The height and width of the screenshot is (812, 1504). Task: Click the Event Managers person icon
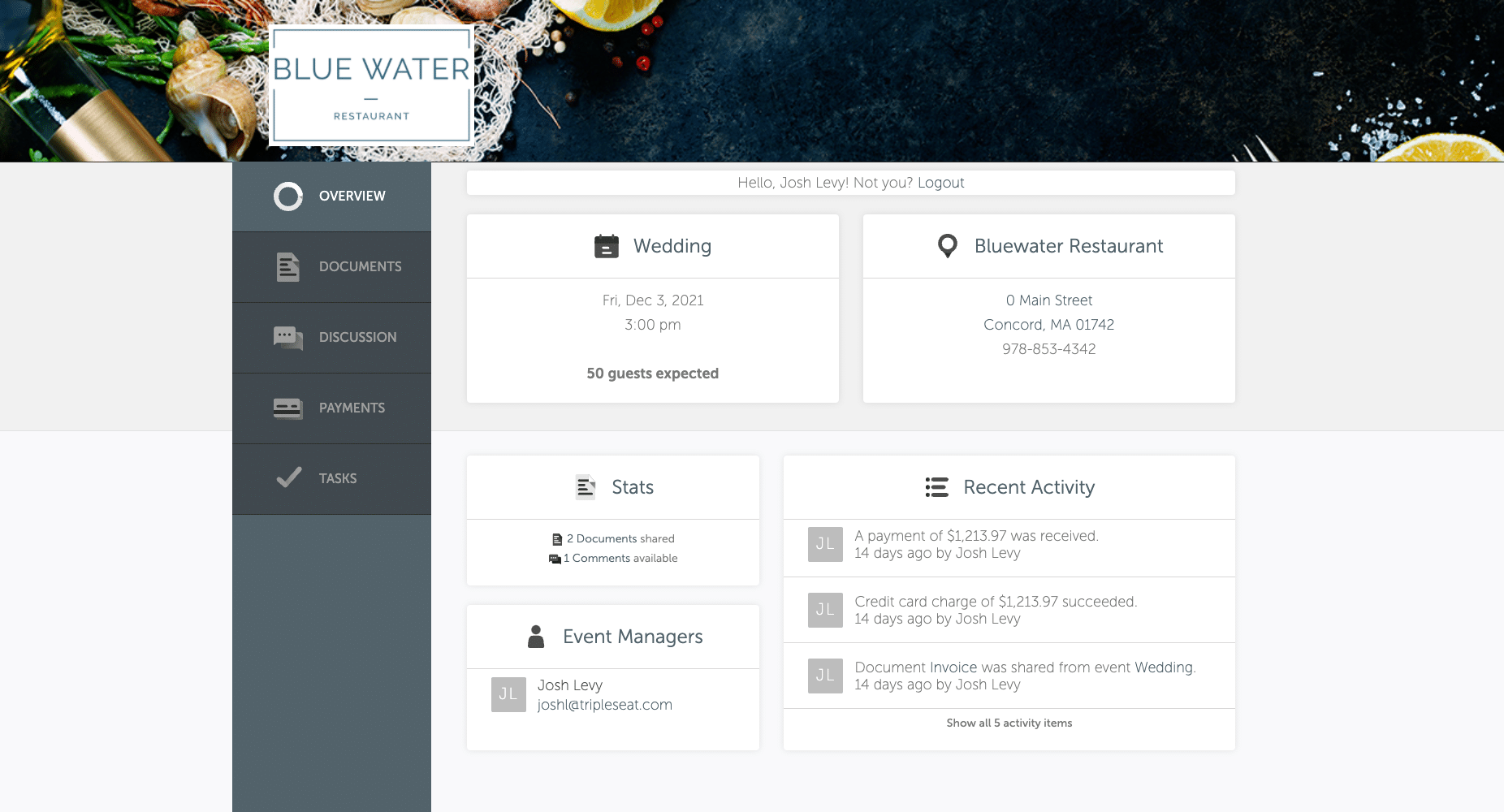click(x=536, y=637)
